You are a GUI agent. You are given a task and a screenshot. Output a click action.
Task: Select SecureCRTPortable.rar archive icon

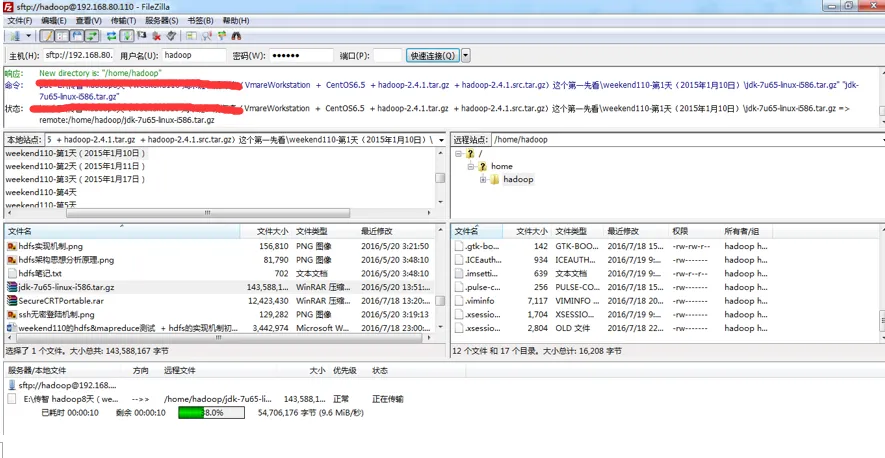tap(12, 300)
